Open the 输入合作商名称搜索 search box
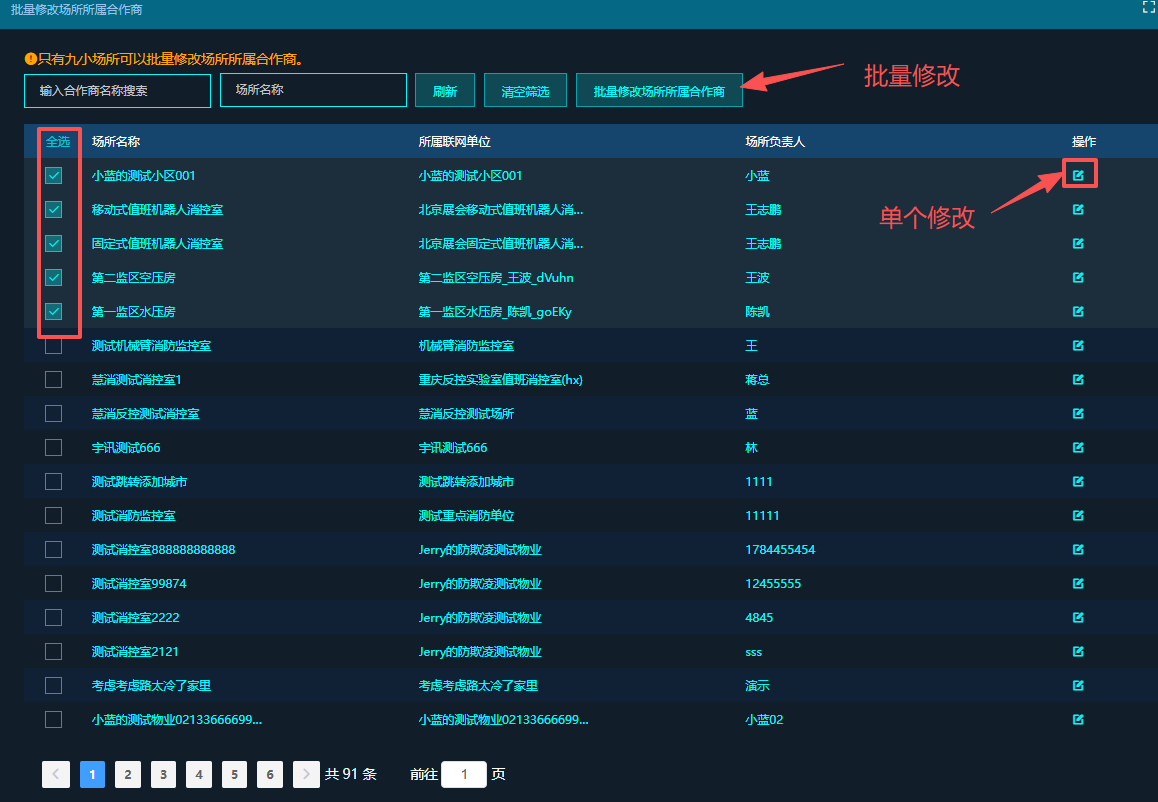The image size is (1158, 802). point(117,90)
